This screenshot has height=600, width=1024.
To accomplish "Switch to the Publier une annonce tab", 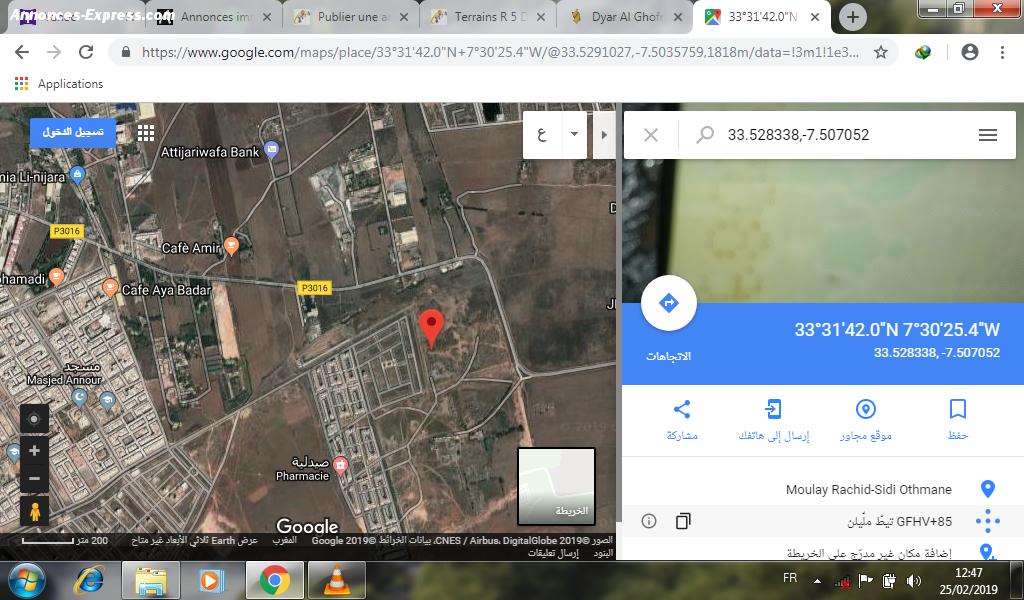I will (x=350, y=17).
